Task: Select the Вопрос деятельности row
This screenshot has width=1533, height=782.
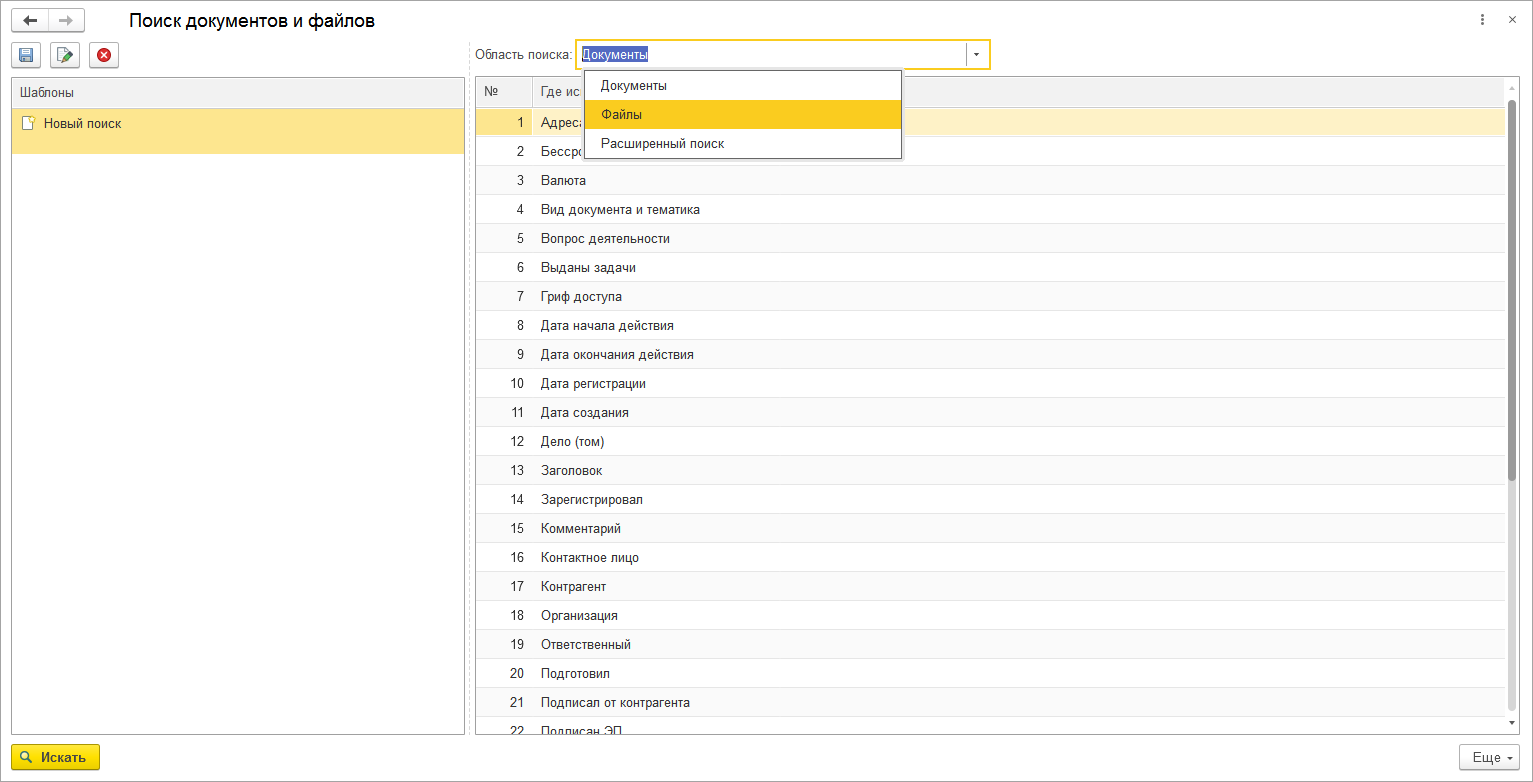Action: tap(990, 239)
